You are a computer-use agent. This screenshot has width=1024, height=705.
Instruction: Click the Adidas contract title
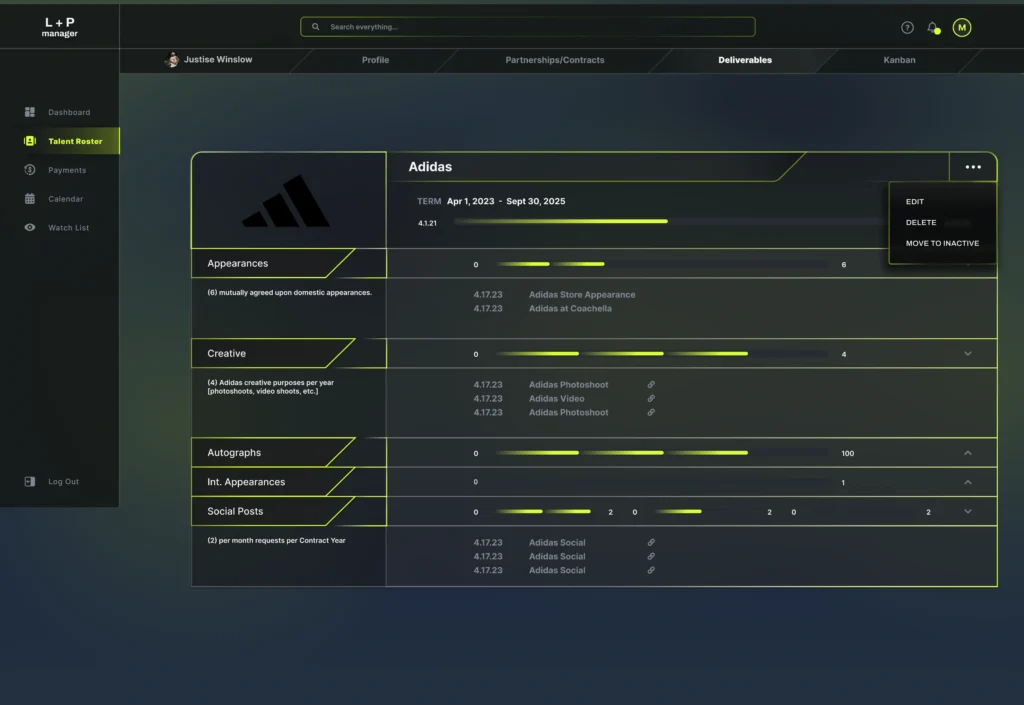pyautogui.click(x=430, y=167)
